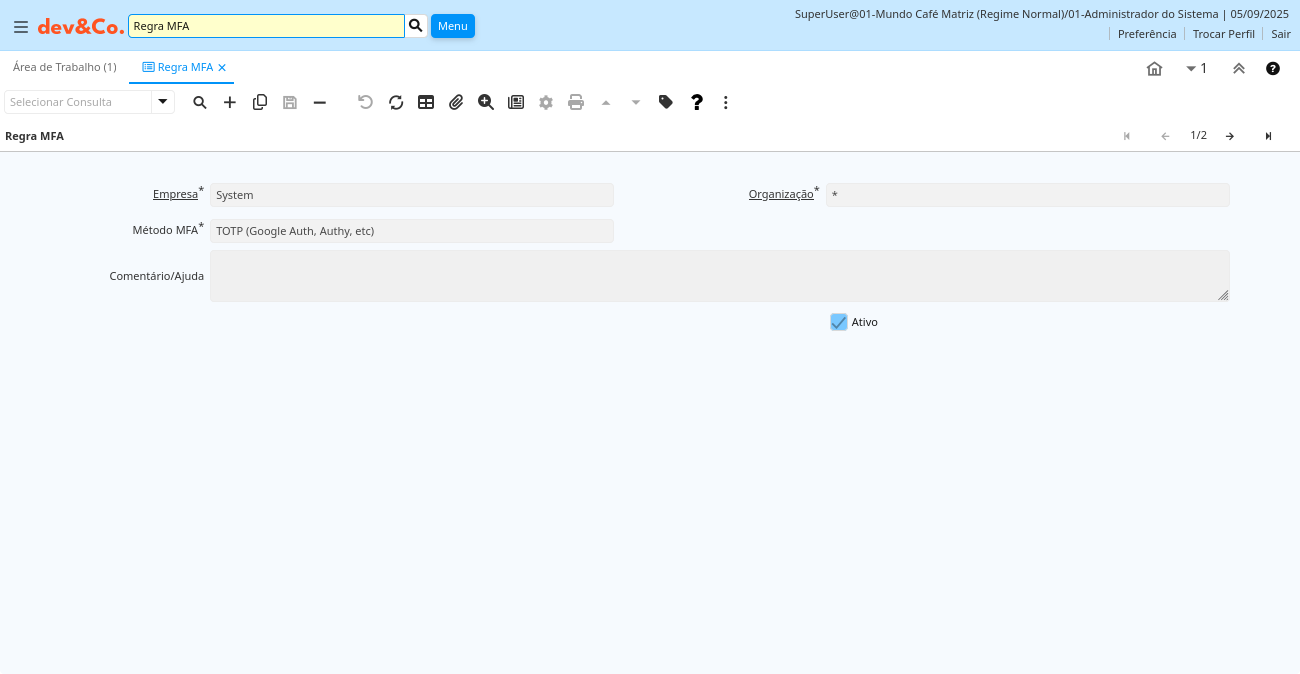Open the hamburger menu next to logo
This screenshot has width=1300, height=674.
pos(21,27)
